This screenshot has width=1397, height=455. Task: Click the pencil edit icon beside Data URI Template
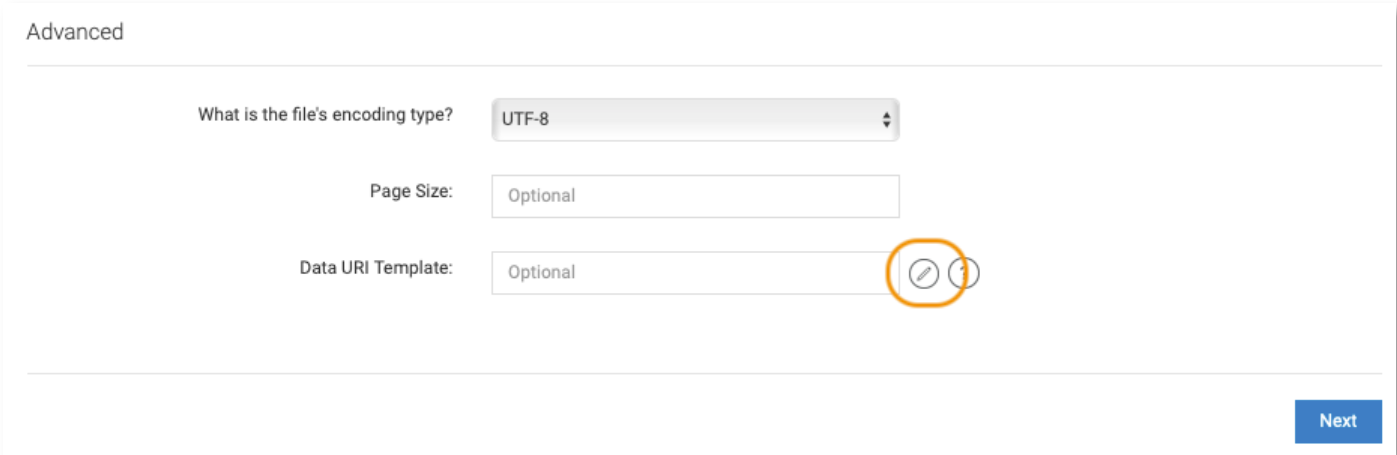(x=923, y=273)
